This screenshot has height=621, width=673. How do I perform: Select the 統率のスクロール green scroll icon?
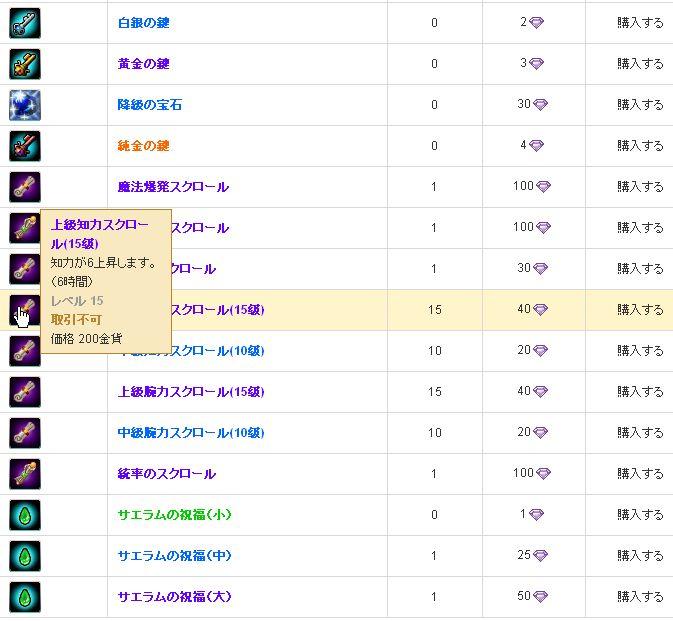(25, 474)
